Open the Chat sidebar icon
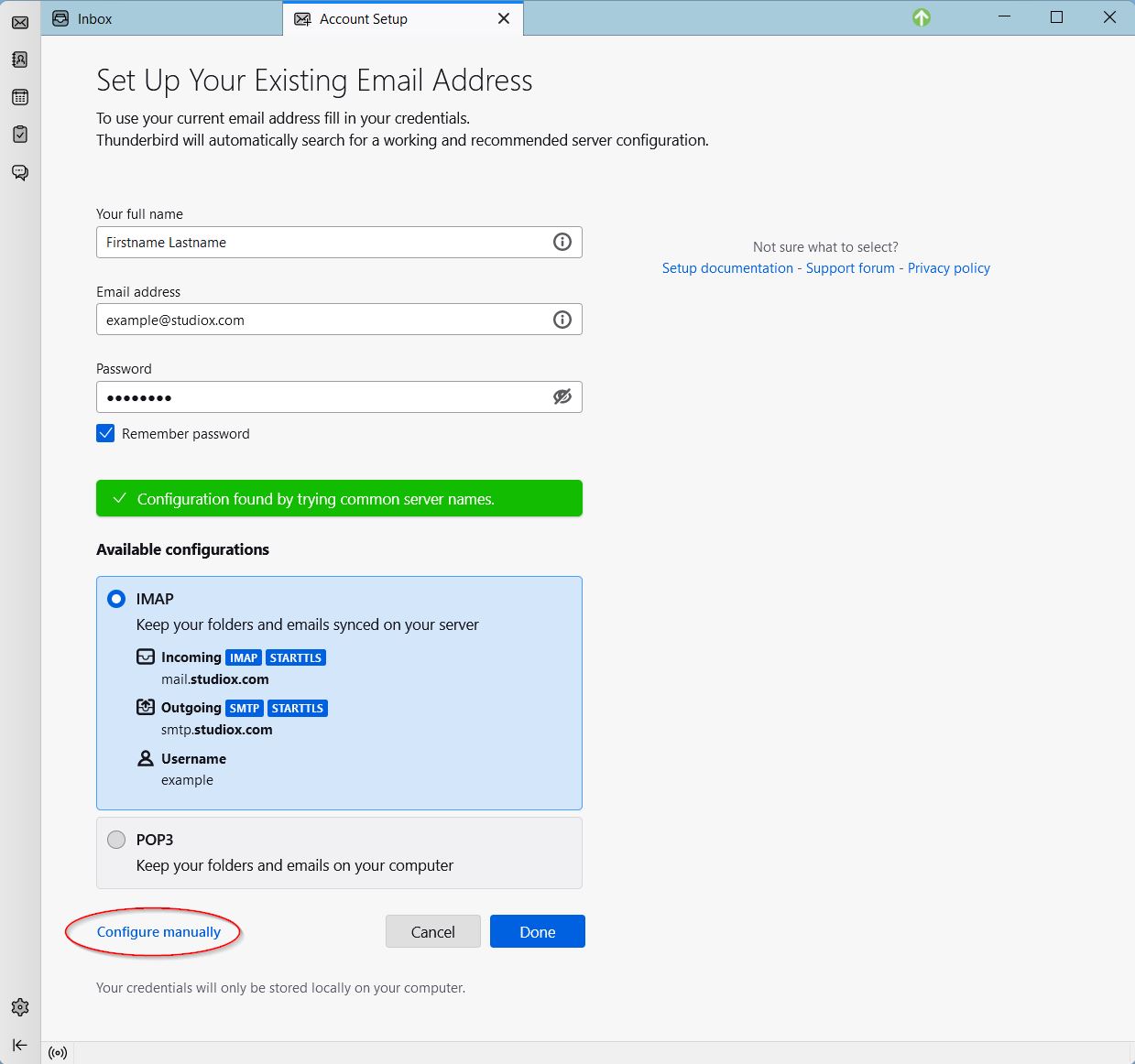Image resolution: width=1135 pixels, height=1064 pixels. point(20,172)
